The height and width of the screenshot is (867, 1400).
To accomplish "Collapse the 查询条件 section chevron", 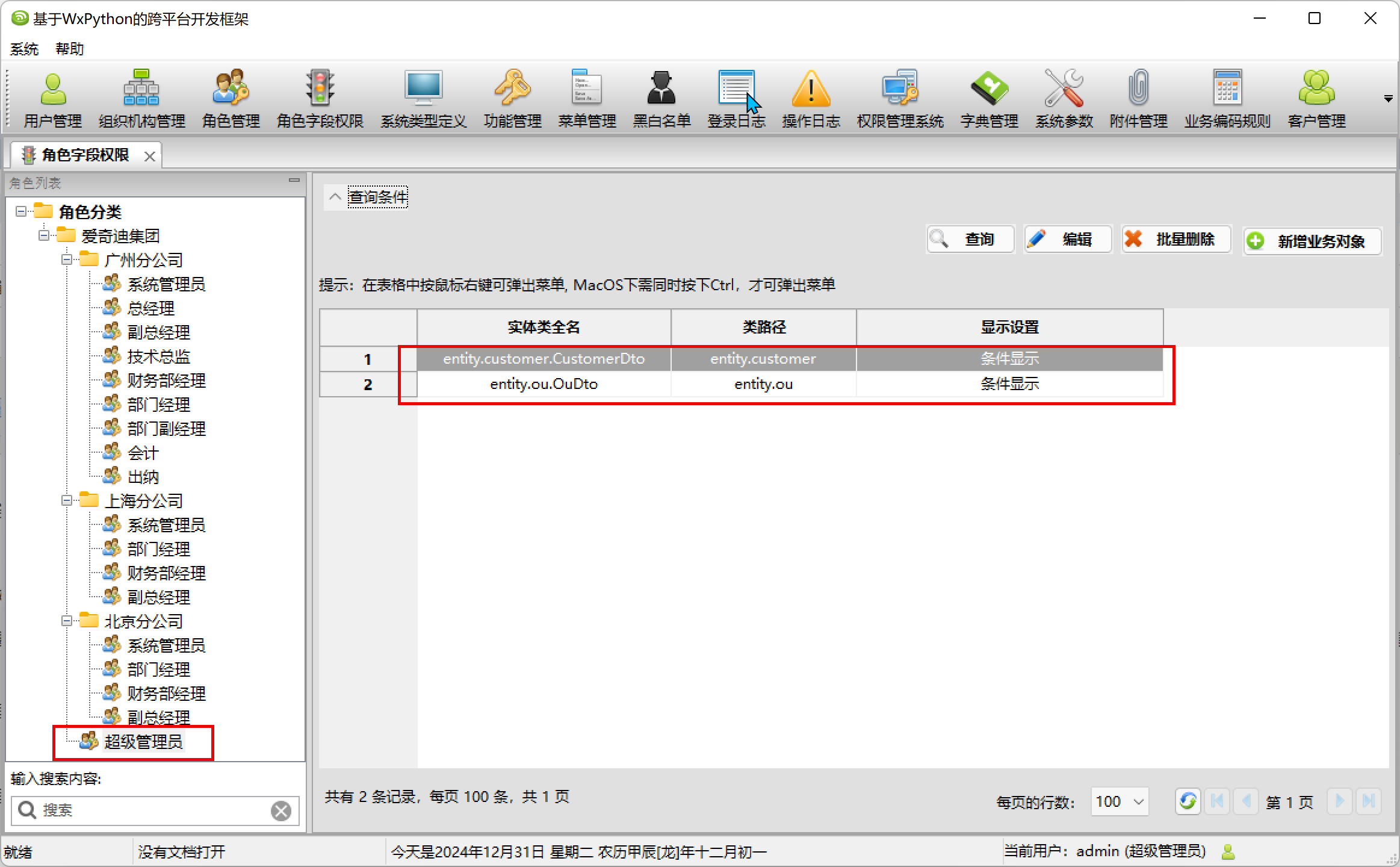I will pyautogui.click(x=335, y=197).
